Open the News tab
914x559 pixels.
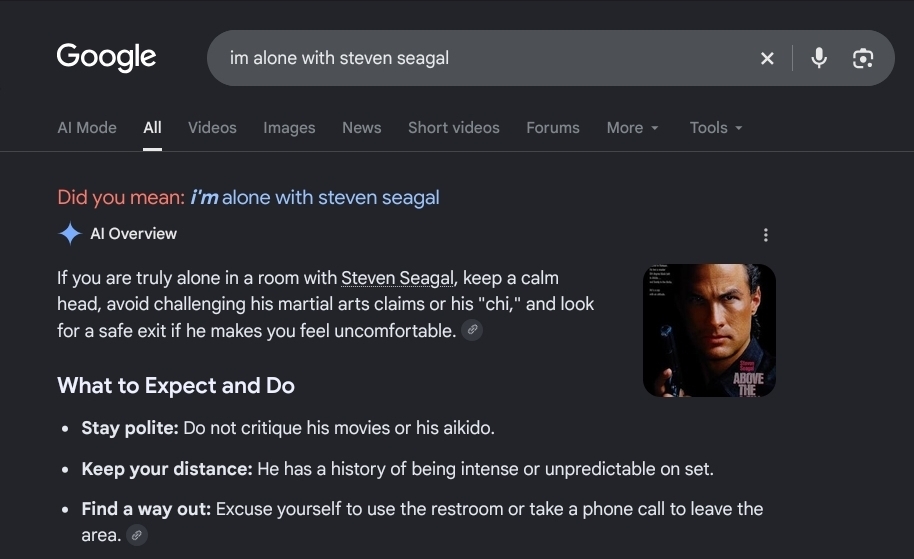361,128
